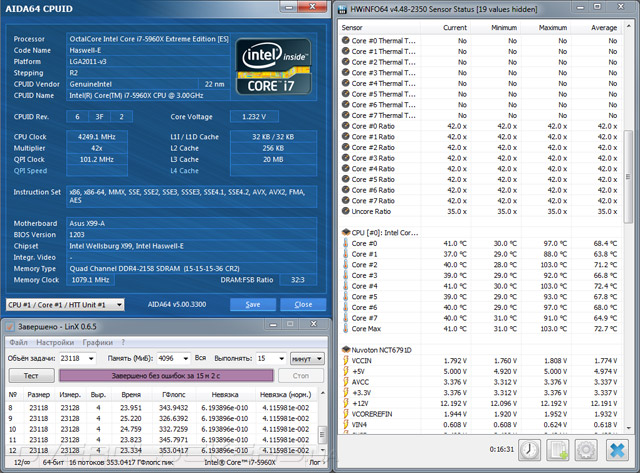This screenshot has width=640, height=473.
Task: Open the Настройки menu in LinX
Action: (55, 342)
